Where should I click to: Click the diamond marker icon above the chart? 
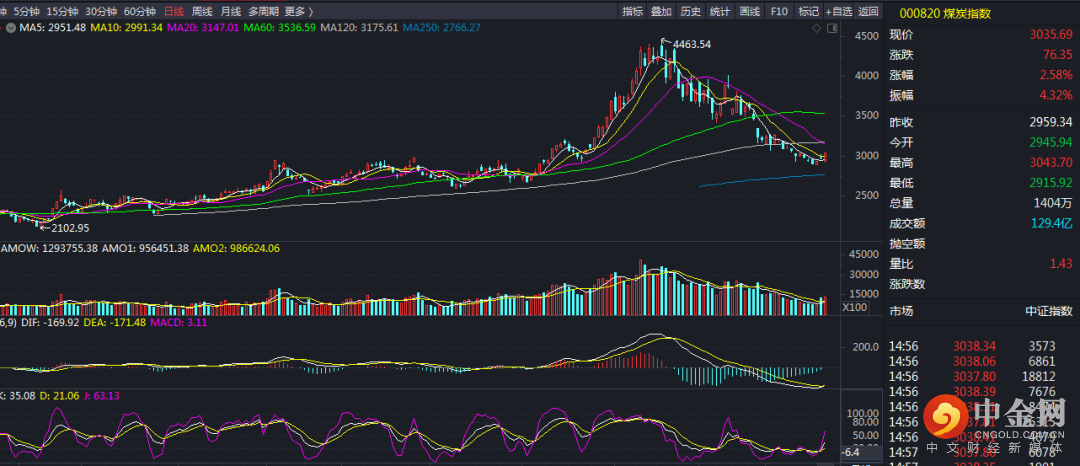[815, 29]
